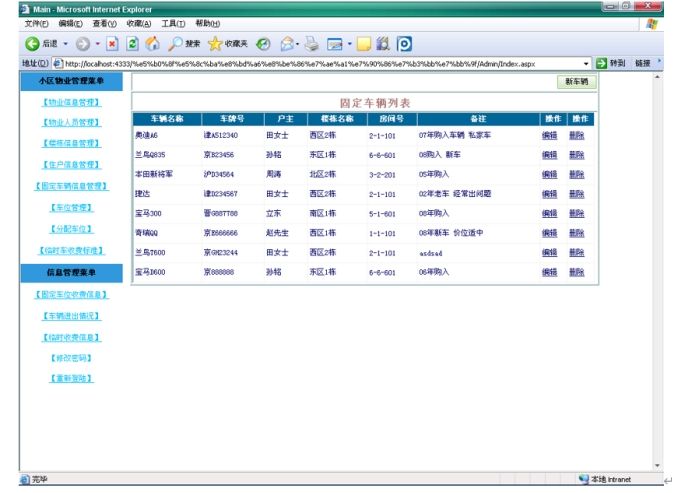Expand the Links (链接) toolbar chevron
The height and width of the screenshot is (493, 693).
coord(659,61)
